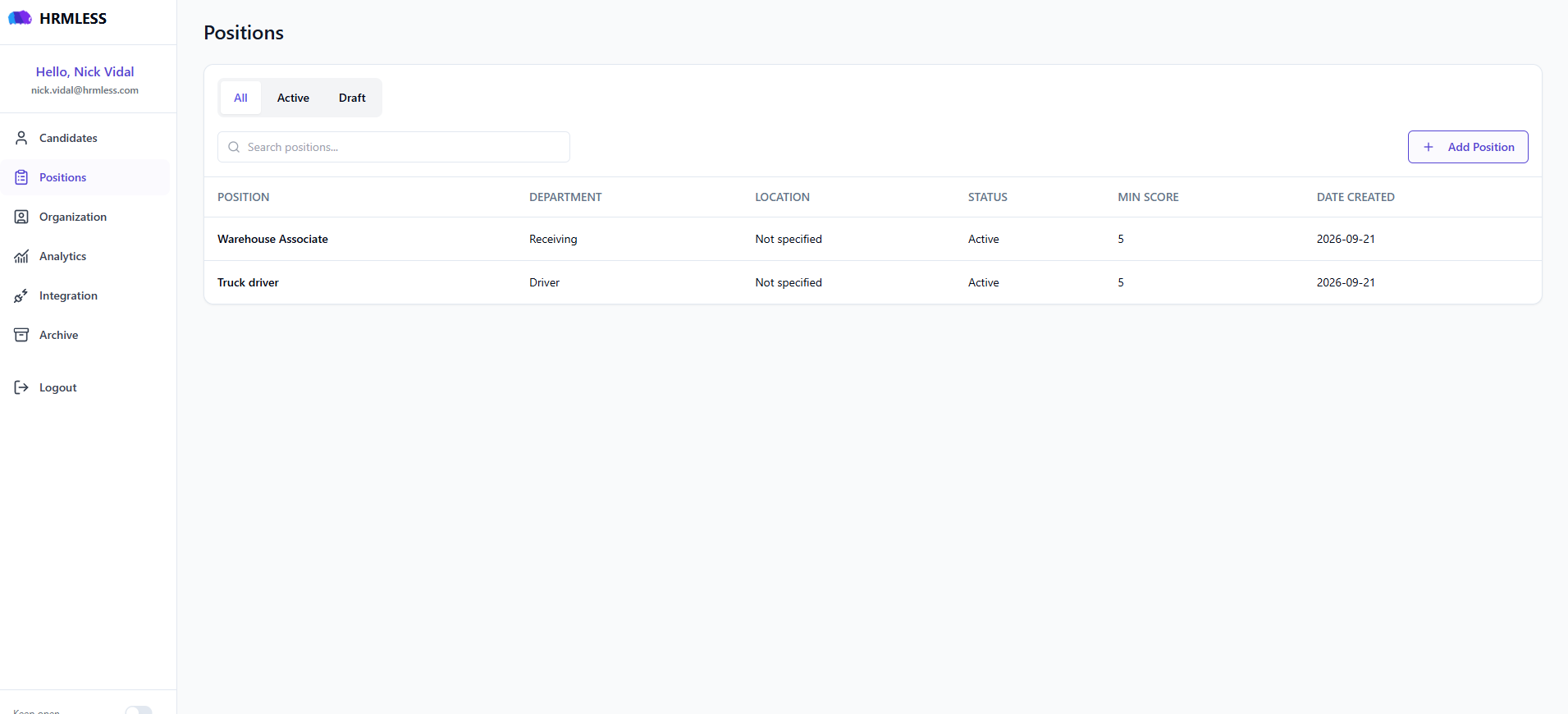Click the Receiving department cell
The image size is (1568, 714).
point(553,239)
